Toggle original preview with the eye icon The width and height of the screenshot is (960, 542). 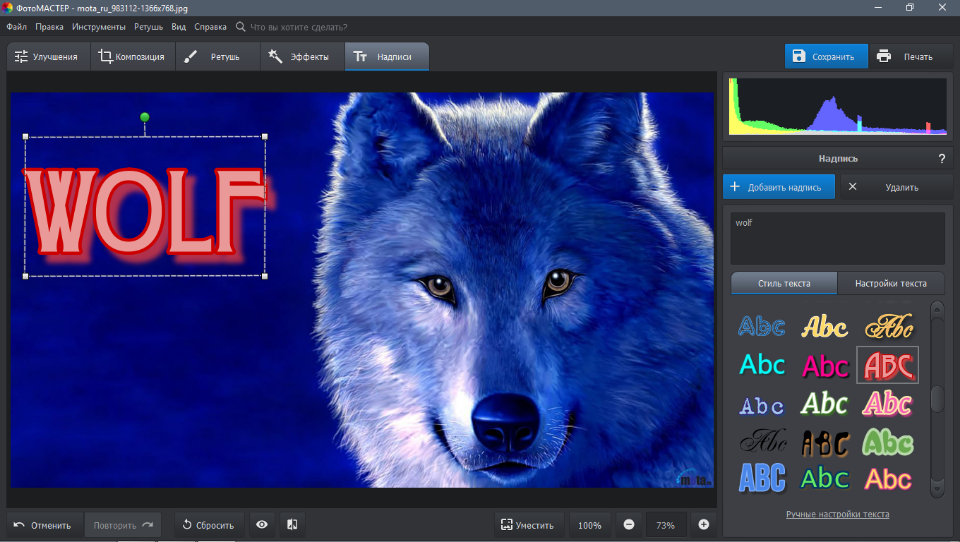click(x=262, y=525)
